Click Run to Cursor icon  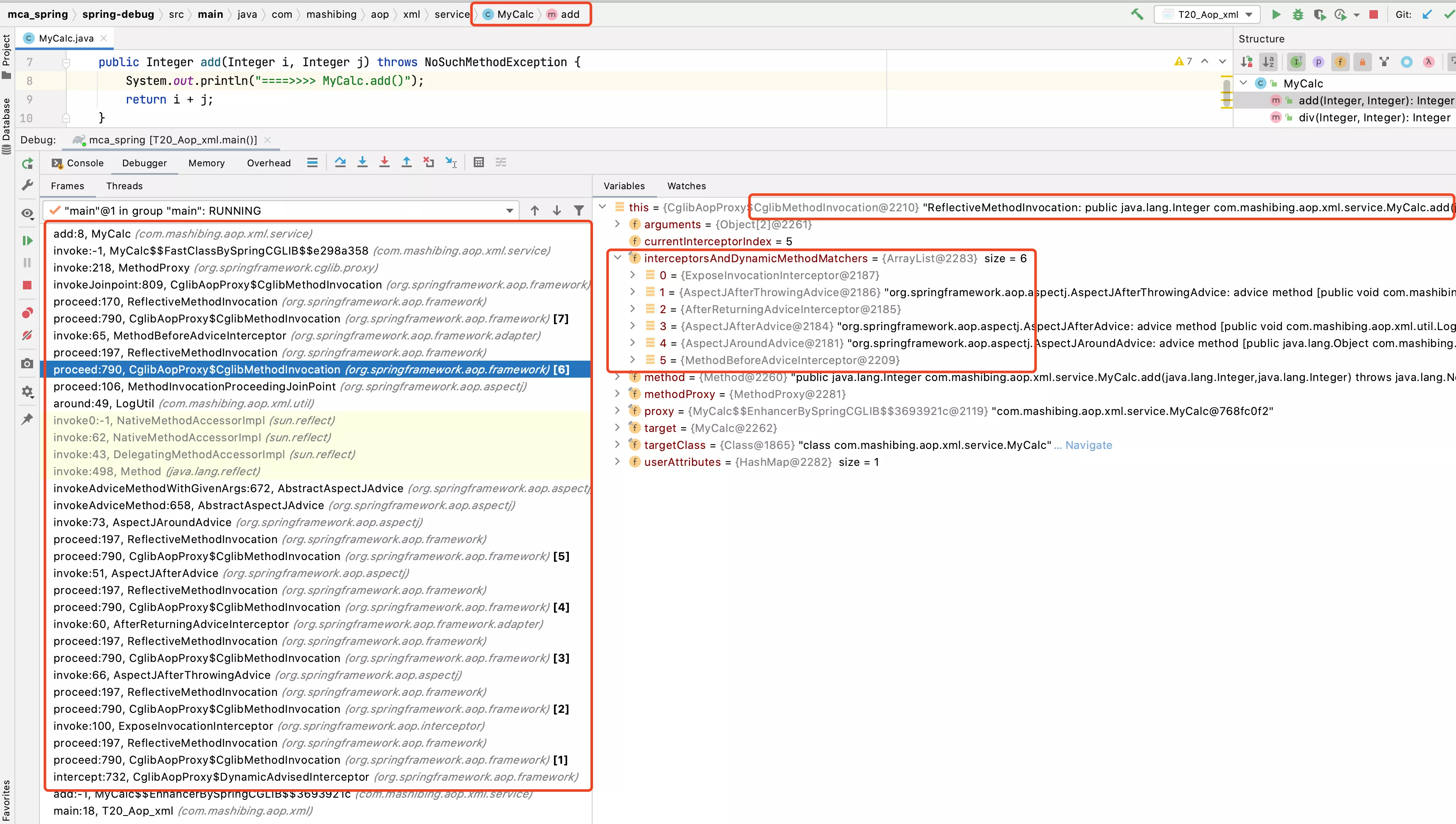451,163
